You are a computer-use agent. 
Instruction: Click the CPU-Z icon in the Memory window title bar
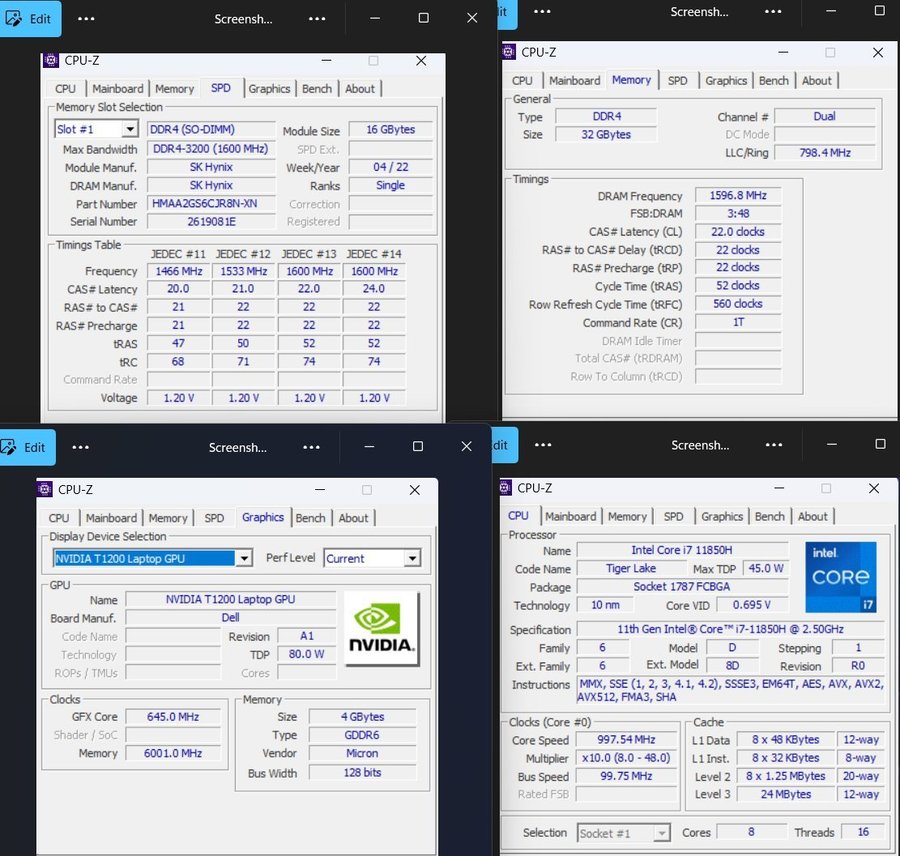tap(510, 52)
